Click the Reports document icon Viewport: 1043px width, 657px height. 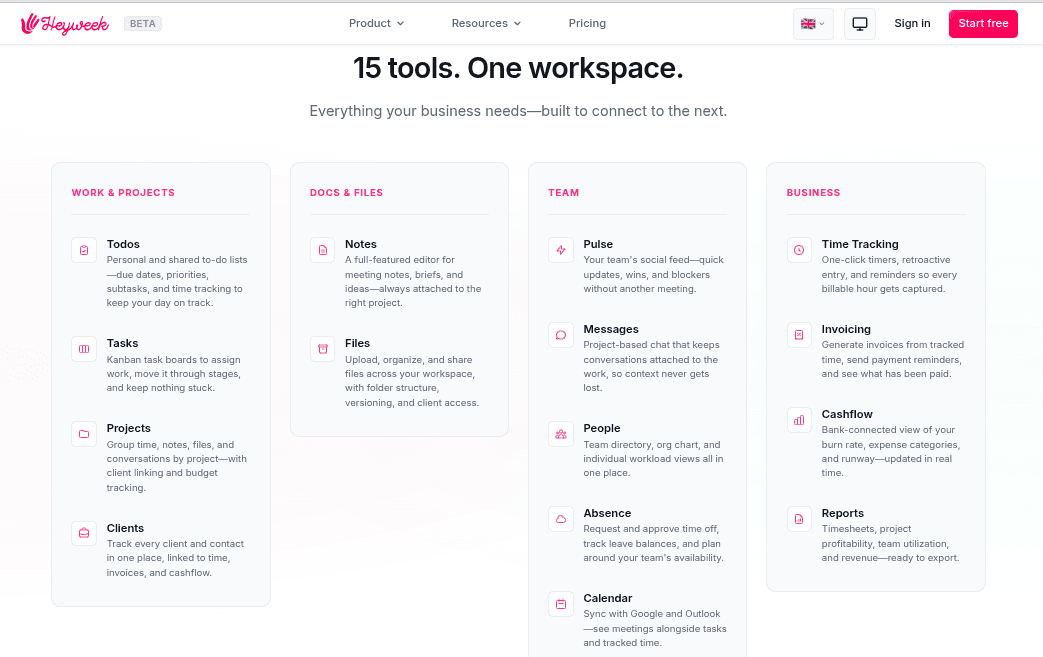pos(799,519)
